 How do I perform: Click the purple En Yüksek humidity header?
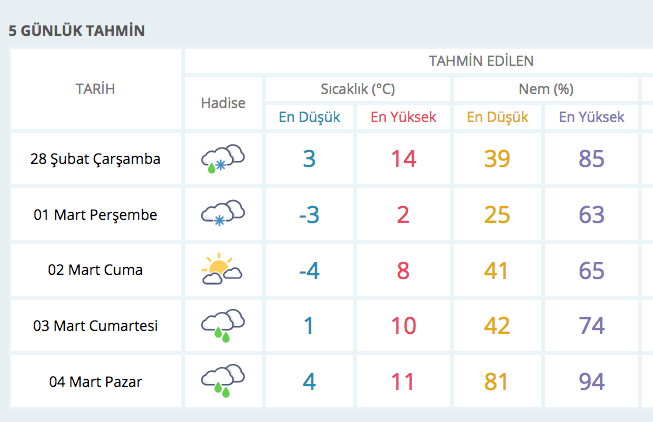pos(591,117)
